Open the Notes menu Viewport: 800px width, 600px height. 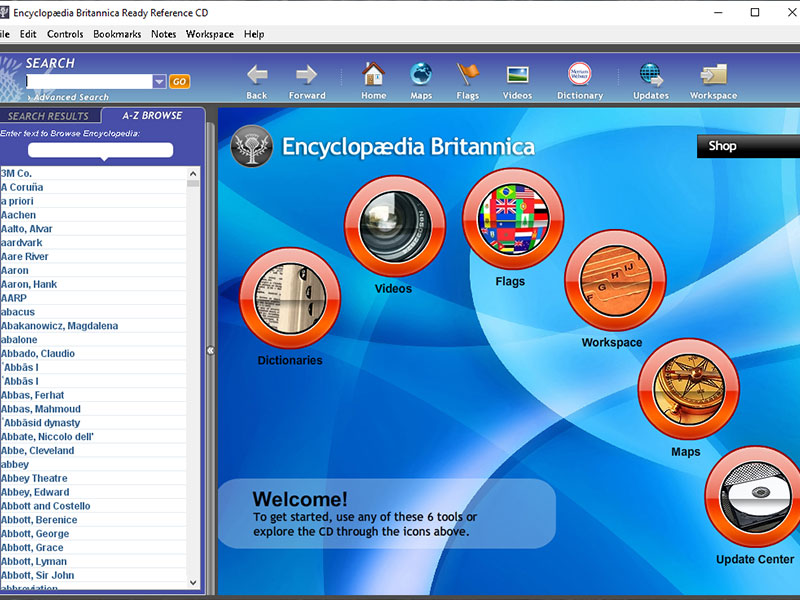pyautogui.click(x=163, y=34)
